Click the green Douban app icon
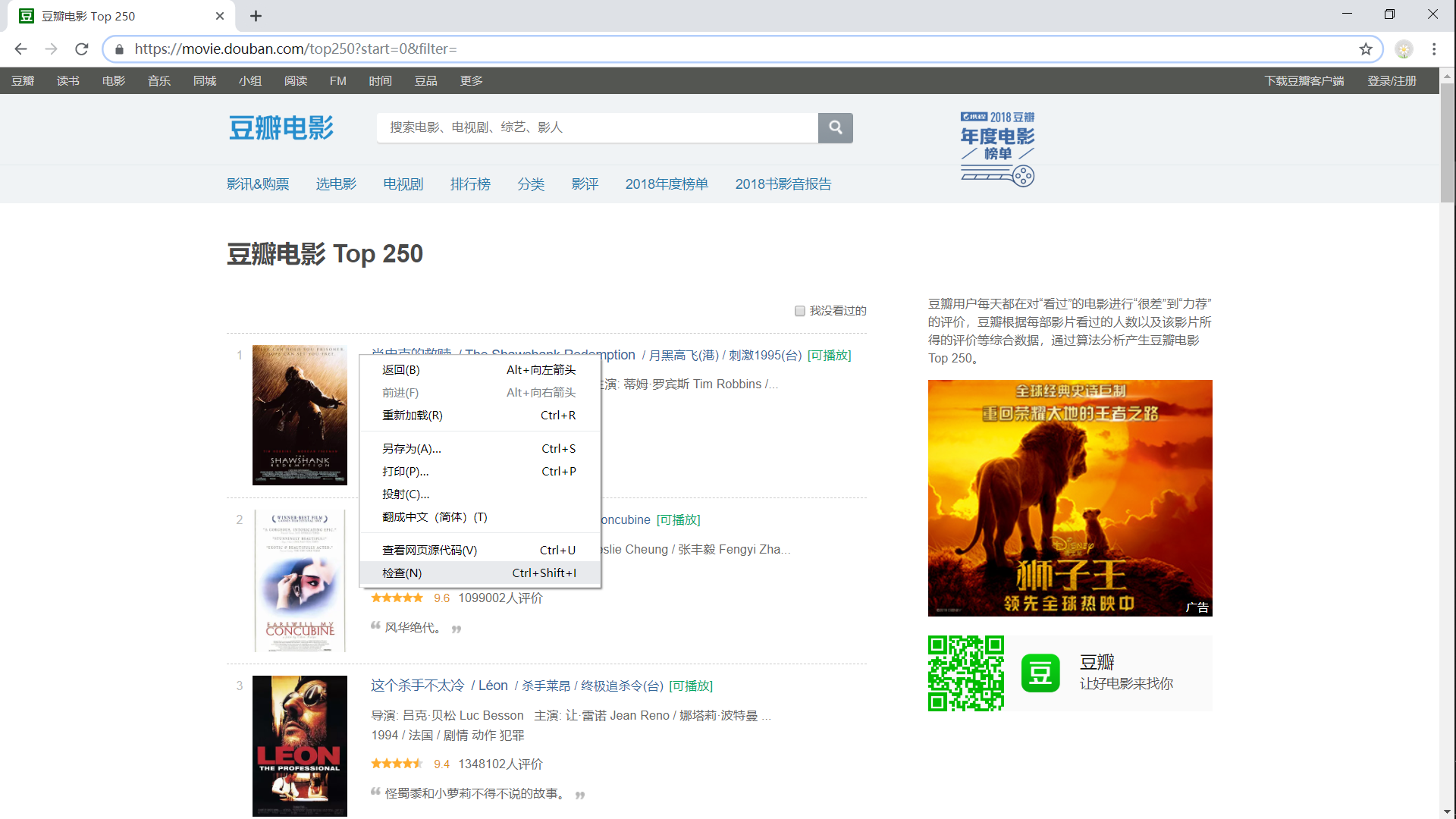The width and height of the screenshot is (1456, 819). coord(1040,673)
